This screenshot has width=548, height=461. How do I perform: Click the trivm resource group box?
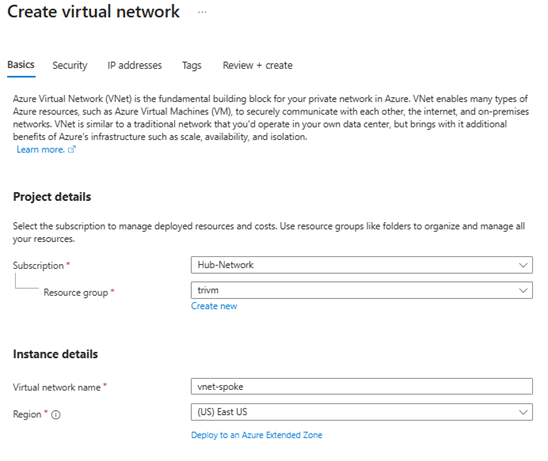point(362,290)
